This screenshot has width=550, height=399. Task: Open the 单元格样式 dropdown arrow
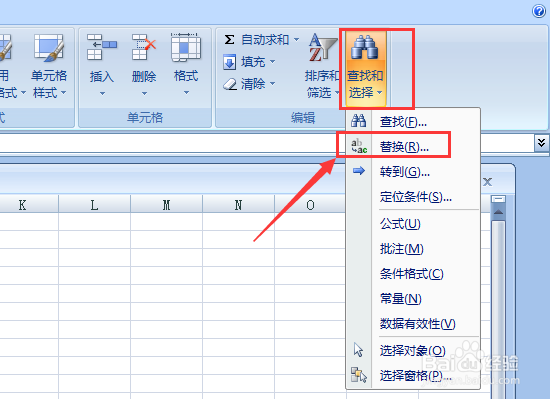tap(63, 93)
